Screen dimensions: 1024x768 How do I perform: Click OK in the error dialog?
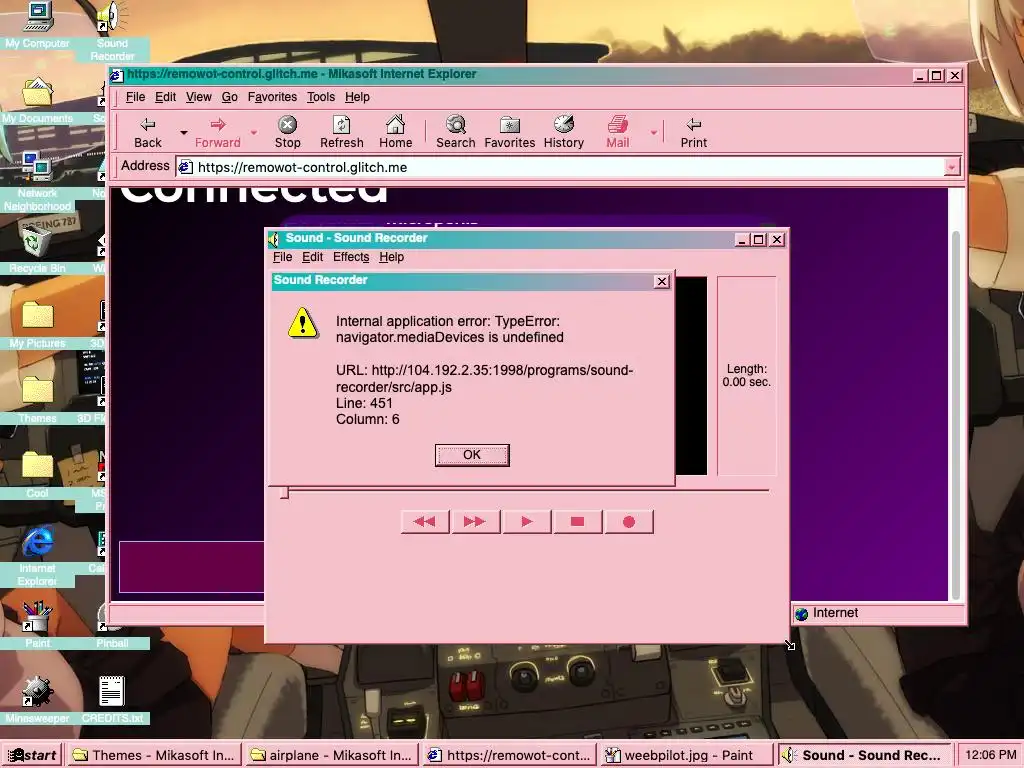472,455
